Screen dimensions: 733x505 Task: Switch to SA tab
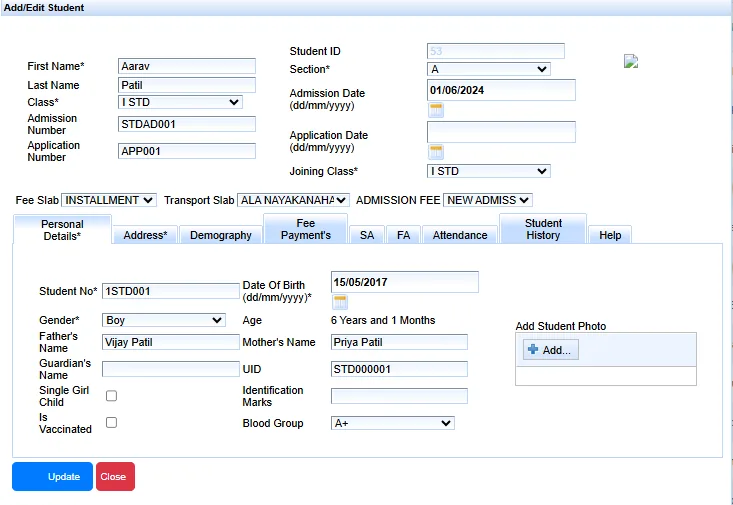[367, 235]
